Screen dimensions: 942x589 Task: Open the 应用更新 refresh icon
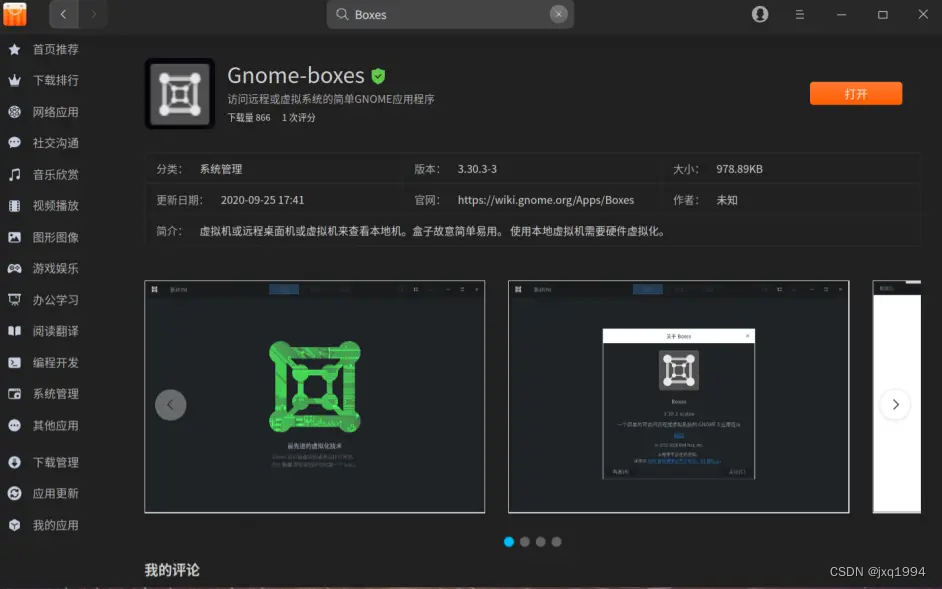point(14,493)
